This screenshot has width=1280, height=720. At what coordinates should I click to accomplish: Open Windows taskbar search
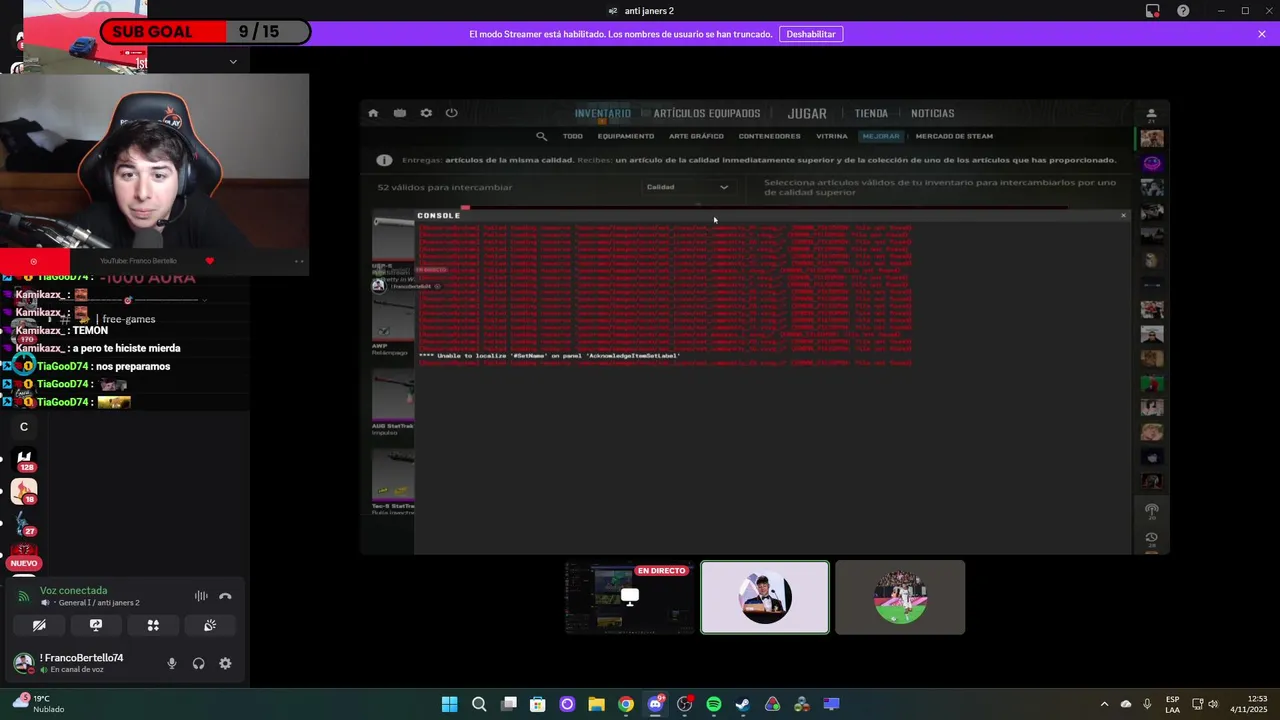[479, 704]
